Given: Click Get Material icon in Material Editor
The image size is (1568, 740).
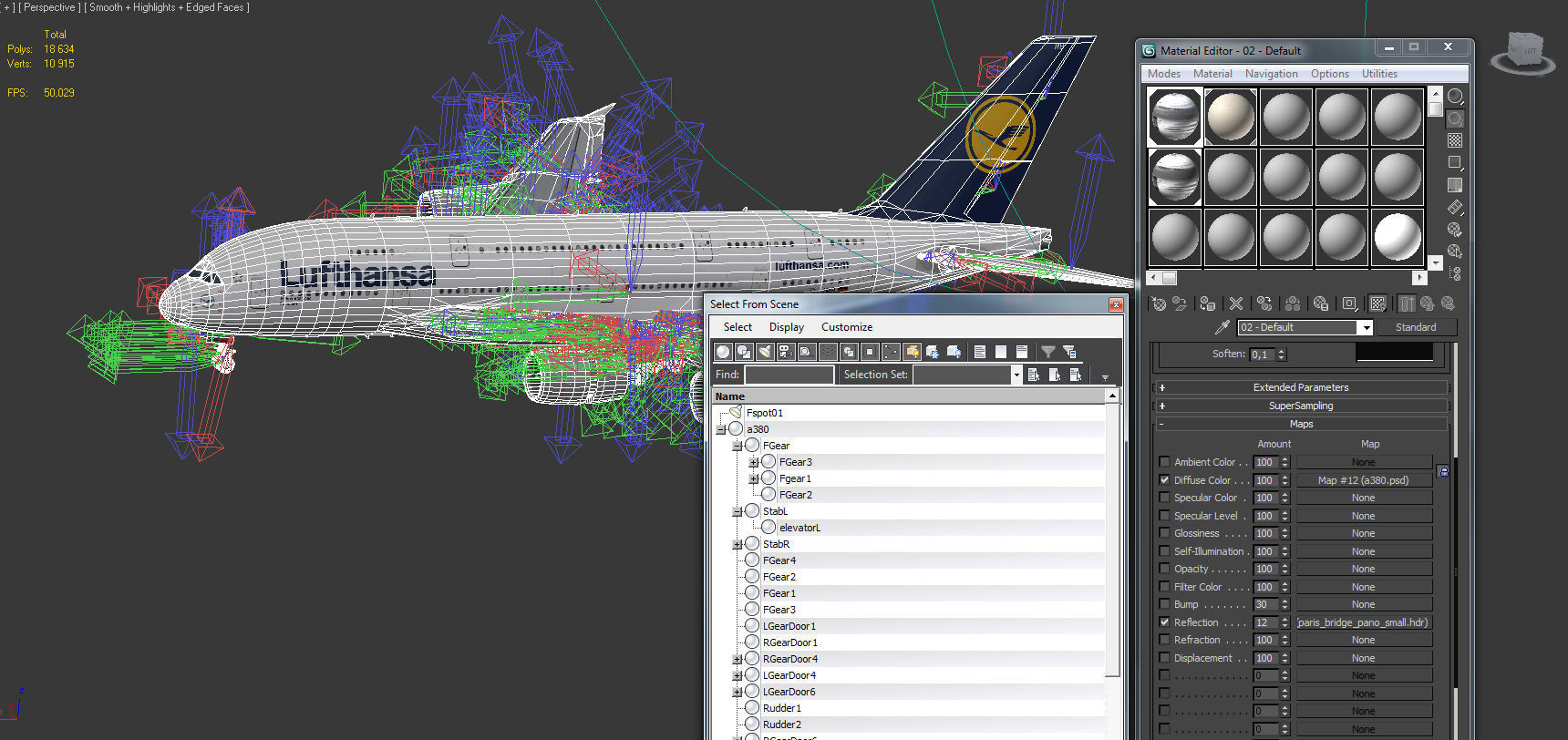Looking at the screenshot, I should pyautogui.click(x=1159, y=303).
